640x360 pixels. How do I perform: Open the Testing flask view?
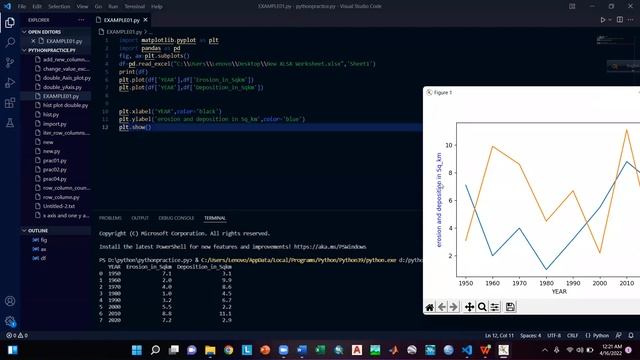coord(10,123)
